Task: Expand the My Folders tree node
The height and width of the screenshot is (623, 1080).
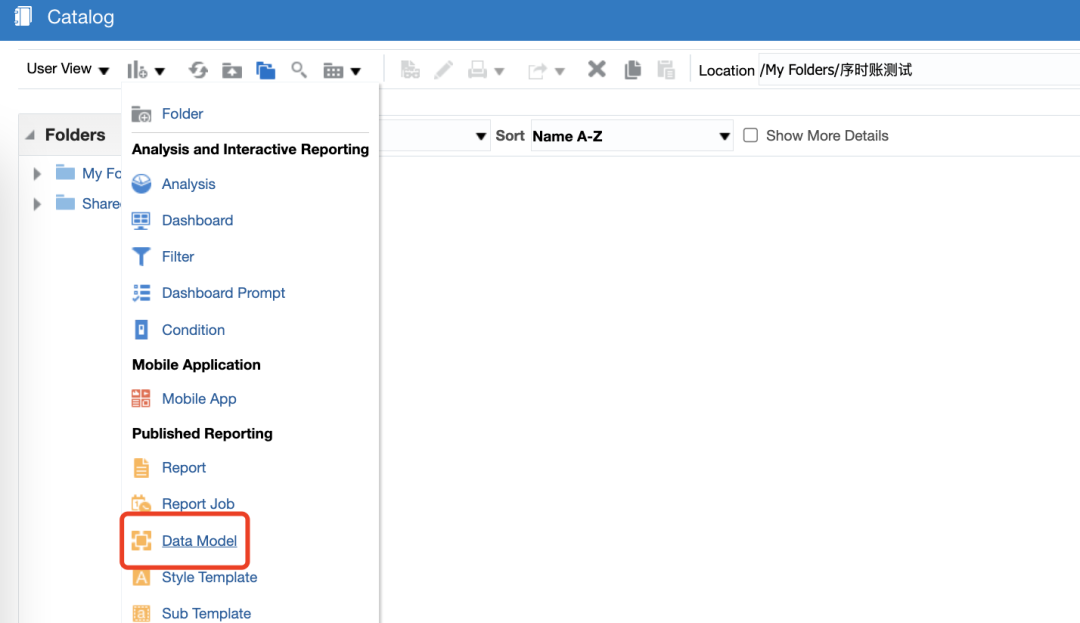Action: click(37, 173)
